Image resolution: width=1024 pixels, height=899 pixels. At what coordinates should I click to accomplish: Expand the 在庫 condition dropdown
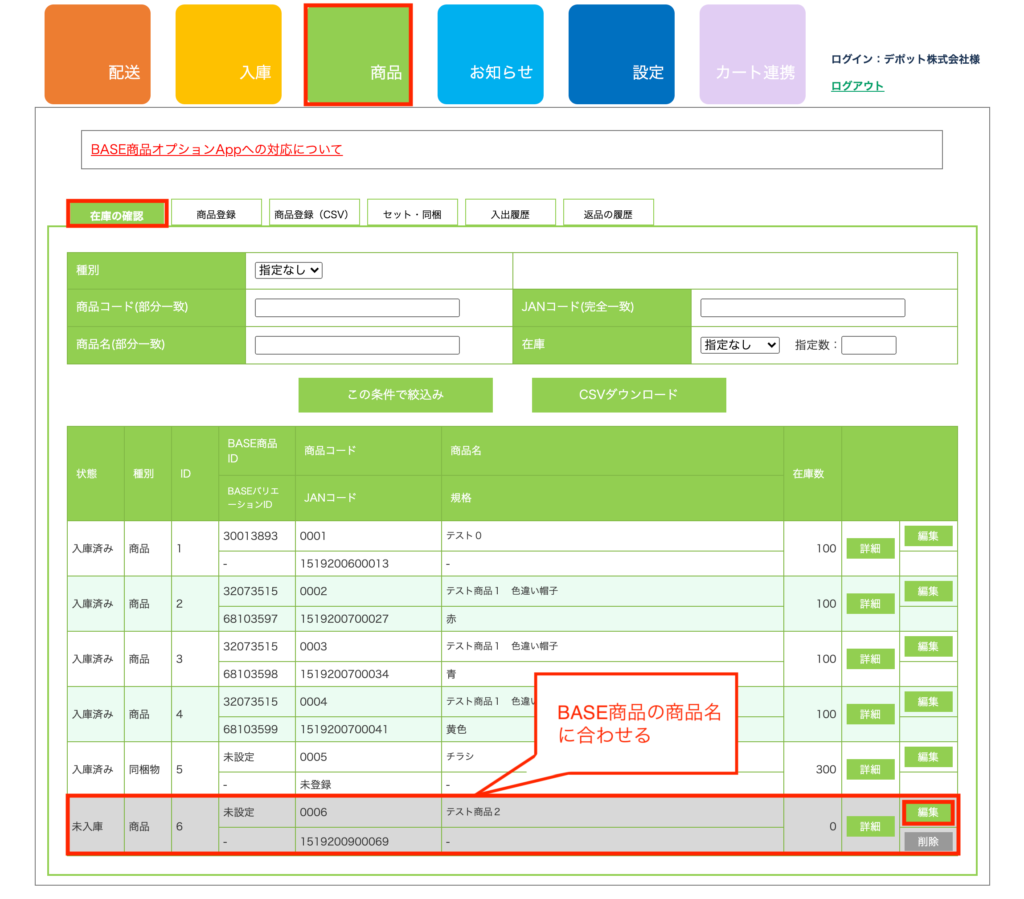740,345
